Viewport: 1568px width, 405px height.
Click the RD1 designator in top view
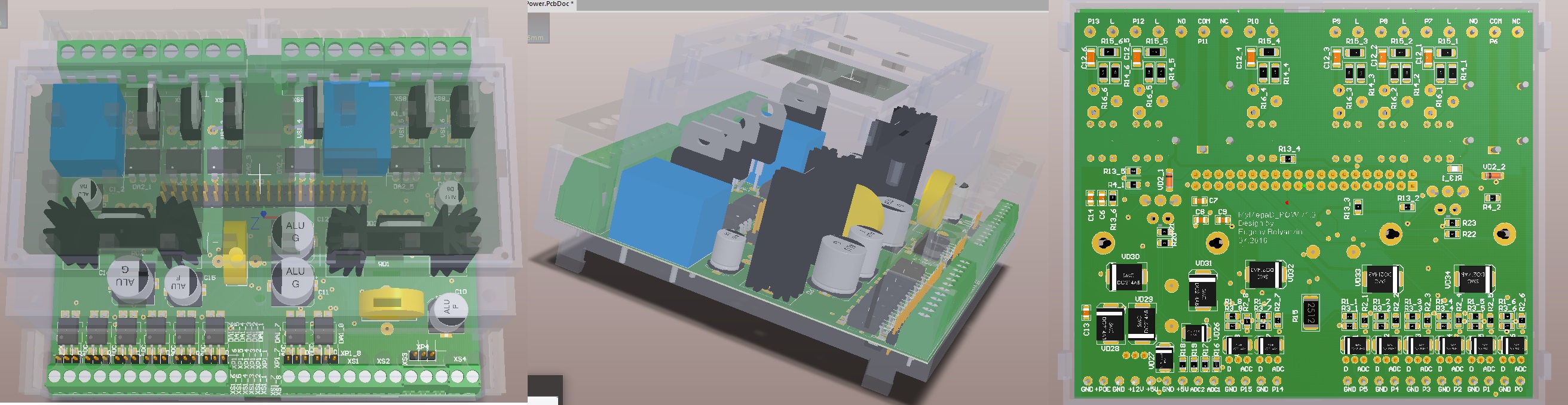(384, 265)
